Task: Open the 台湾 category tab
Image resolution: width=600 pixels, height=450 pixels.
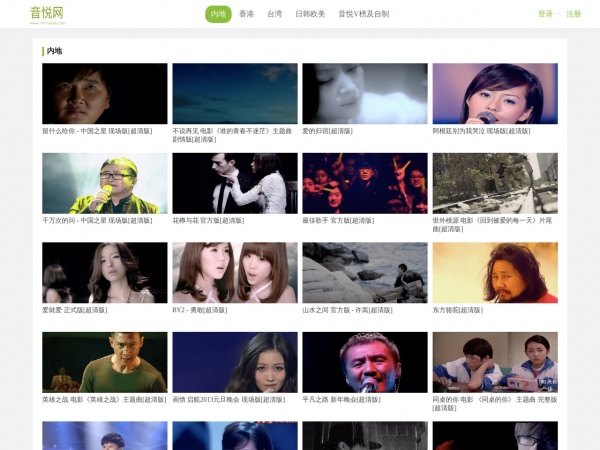Action: [274, 14]
